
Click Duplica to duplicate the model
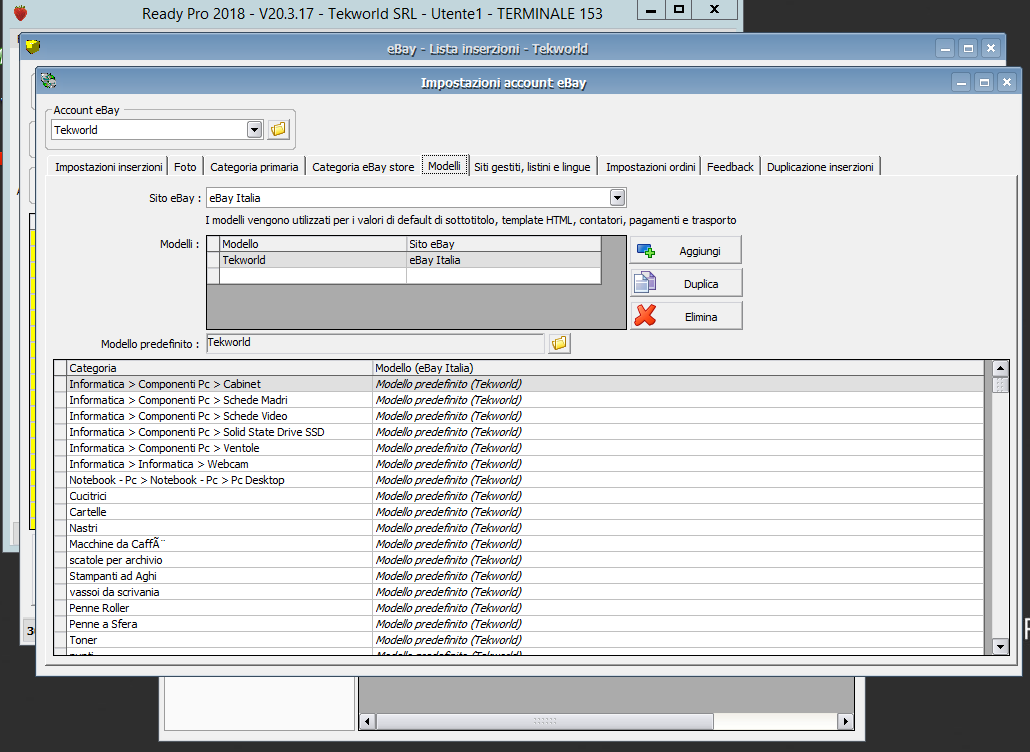686,284
